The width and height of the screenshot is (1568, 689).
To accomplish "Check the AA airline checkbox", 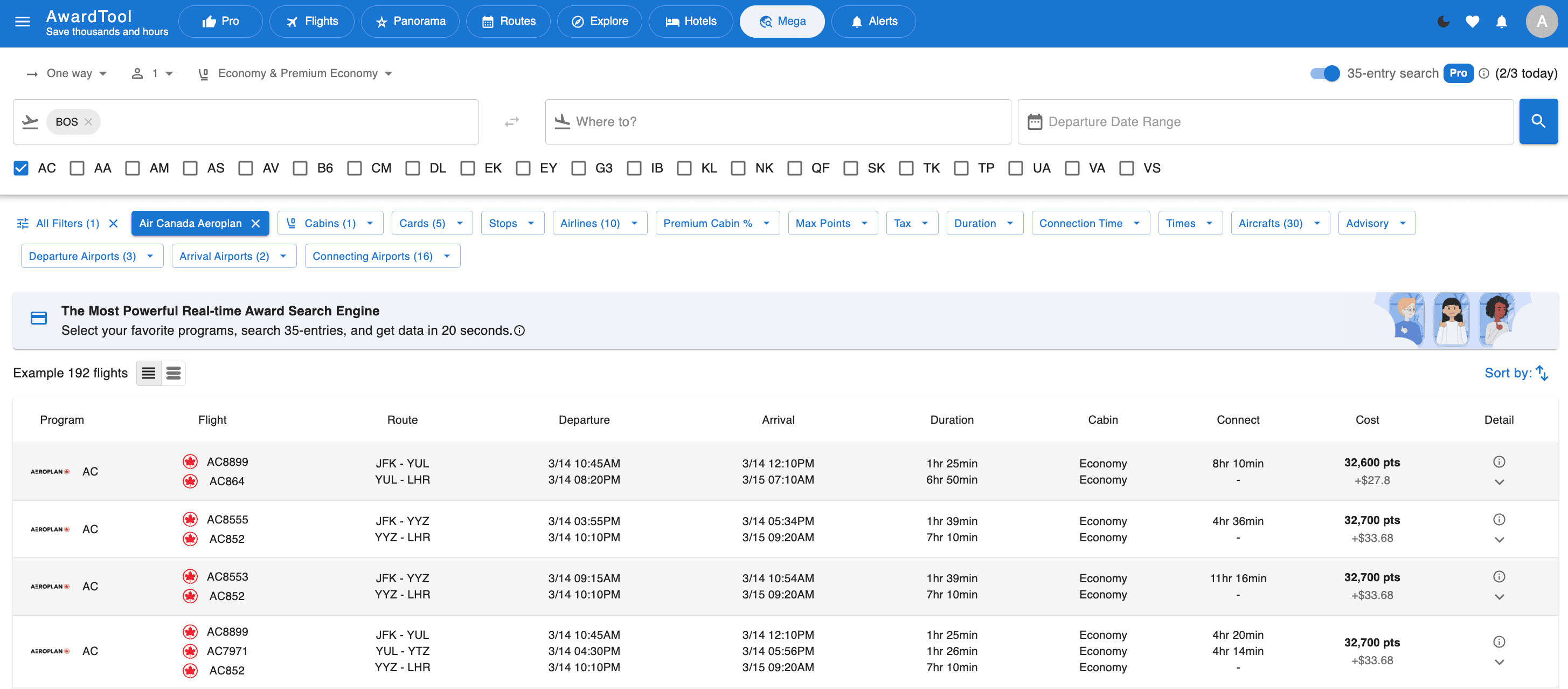I will point(77,168).
